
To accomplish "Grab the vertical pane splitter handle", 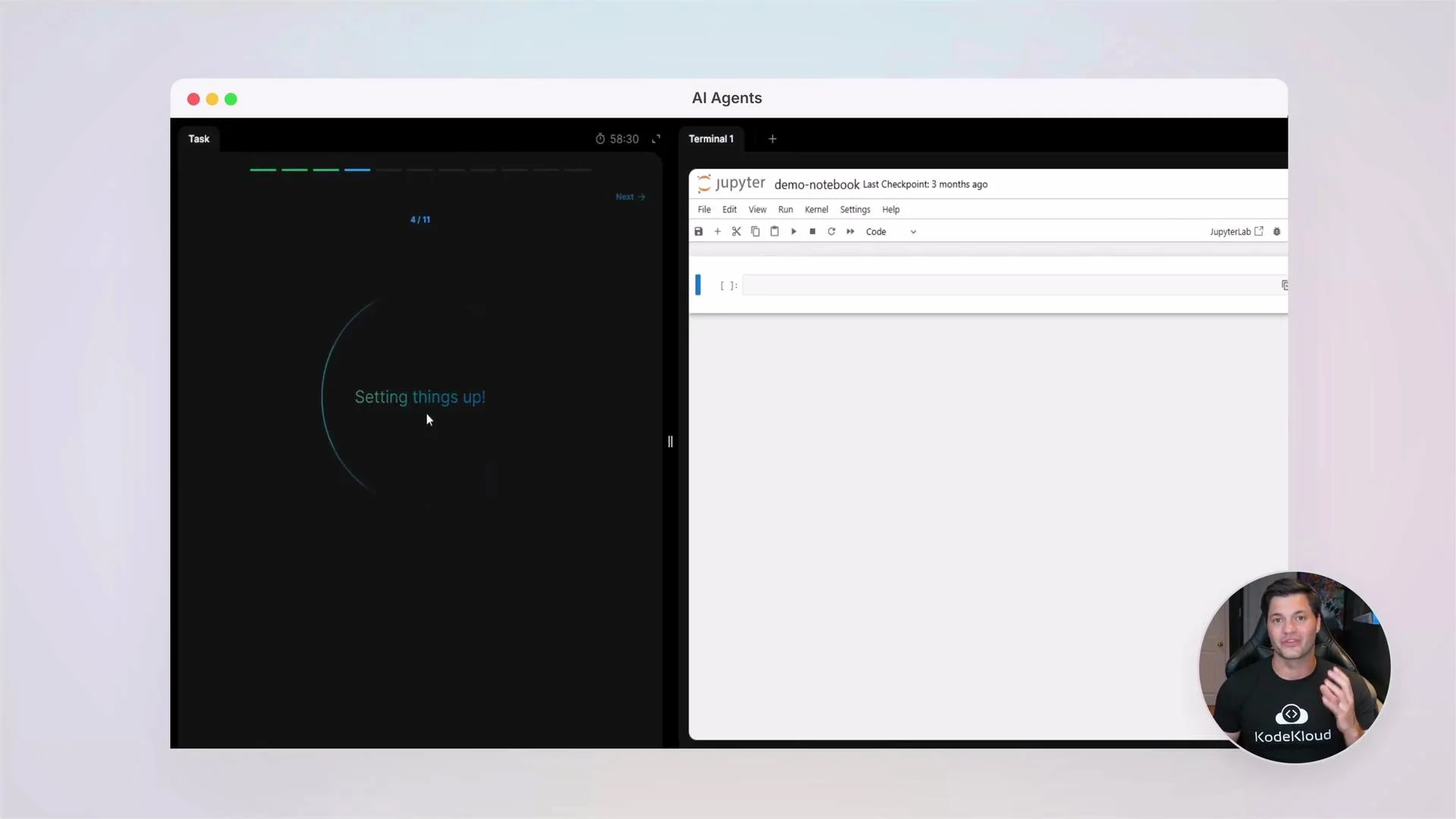I will [x=670, y=441].
